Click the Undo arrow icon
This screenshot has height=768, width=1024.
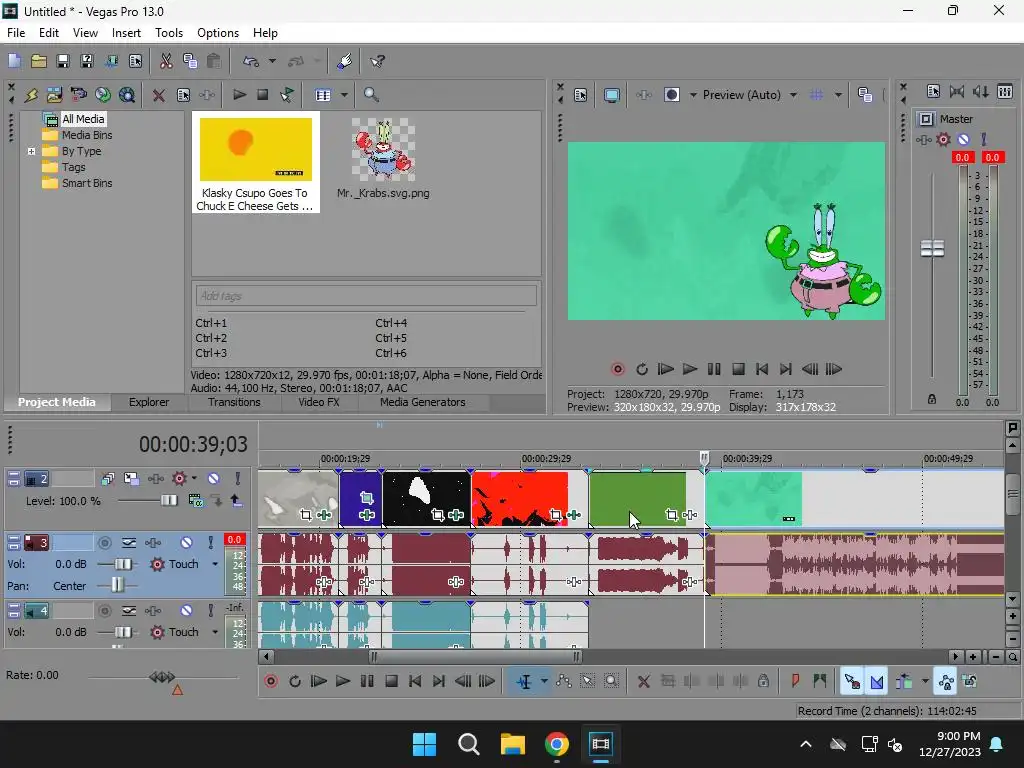pyautogui.click(x=251, y=61)
